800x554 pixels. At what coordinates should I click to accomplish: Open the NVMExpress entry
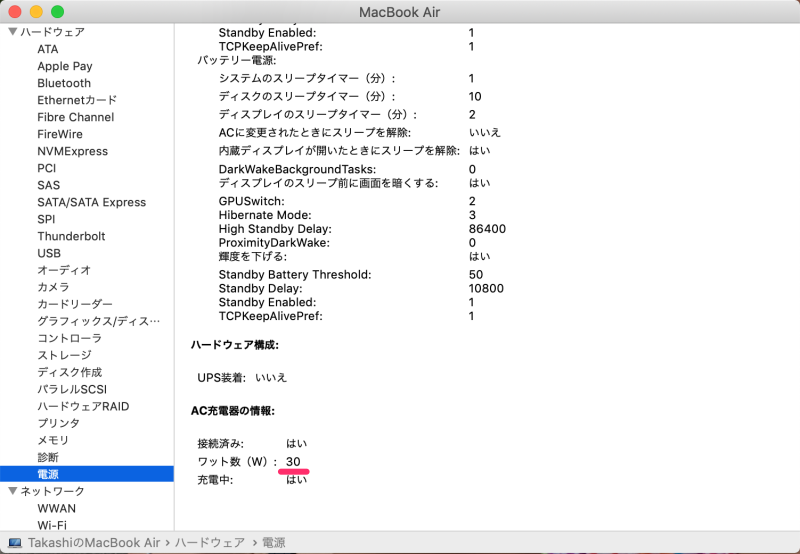click(72, 151)
